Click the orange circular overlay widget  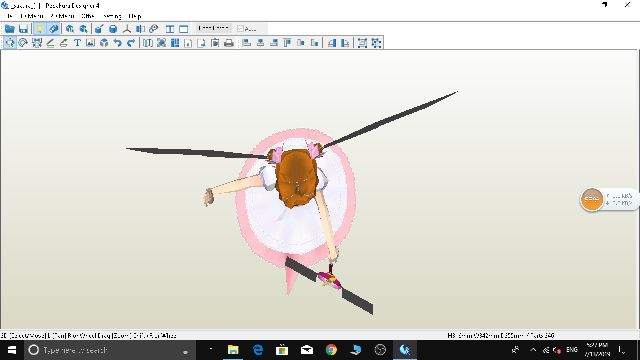point(591,199)
